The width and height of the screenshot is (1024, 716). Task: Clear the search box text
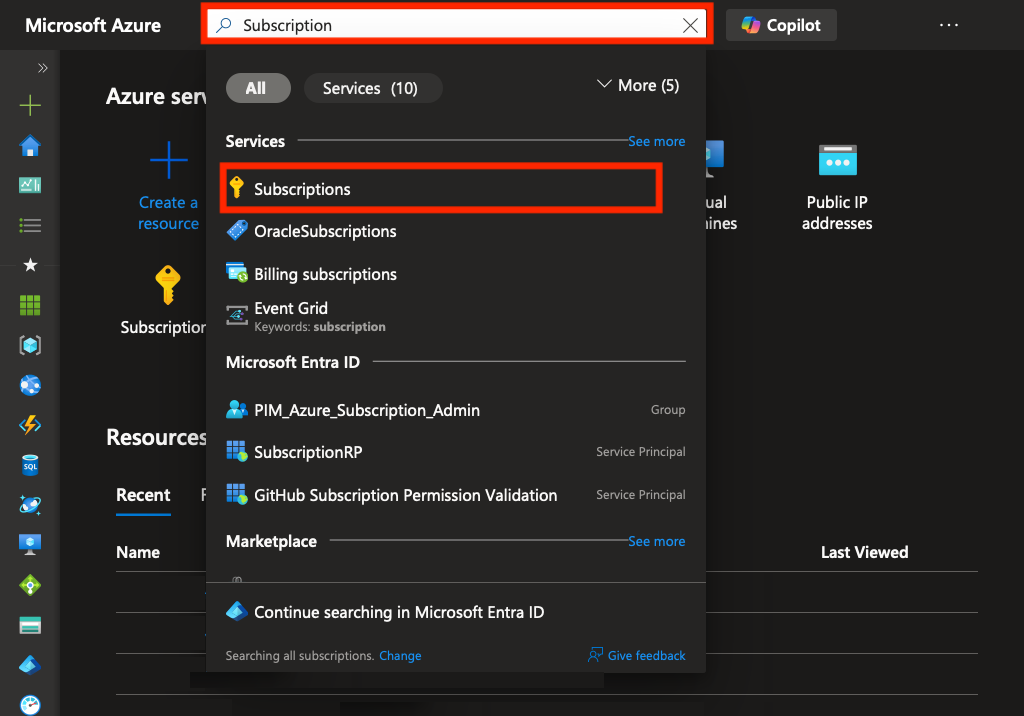point(690,26)
